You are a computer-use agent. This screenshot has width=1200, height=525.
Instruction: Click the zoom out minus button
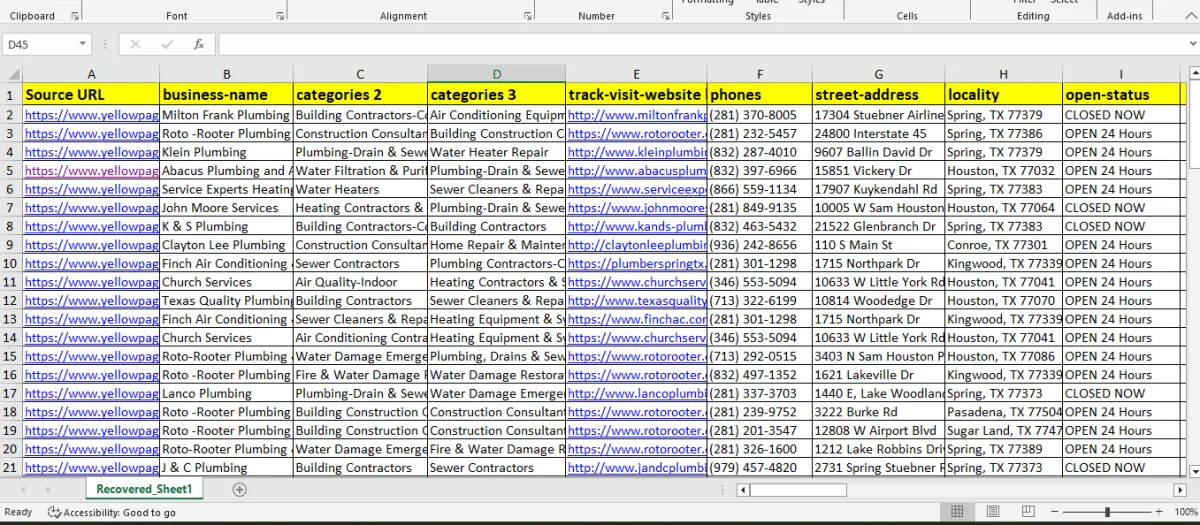[1055, 512]
